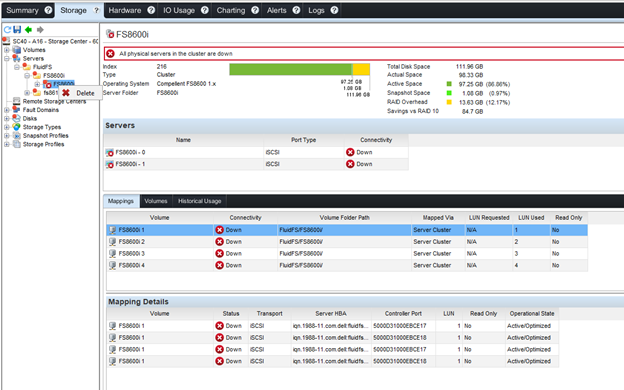Image resolution: width=624 pixels, height=390 pixels.
Task: Click server icon beside FS8600i - 0
Action: [110, 152]
